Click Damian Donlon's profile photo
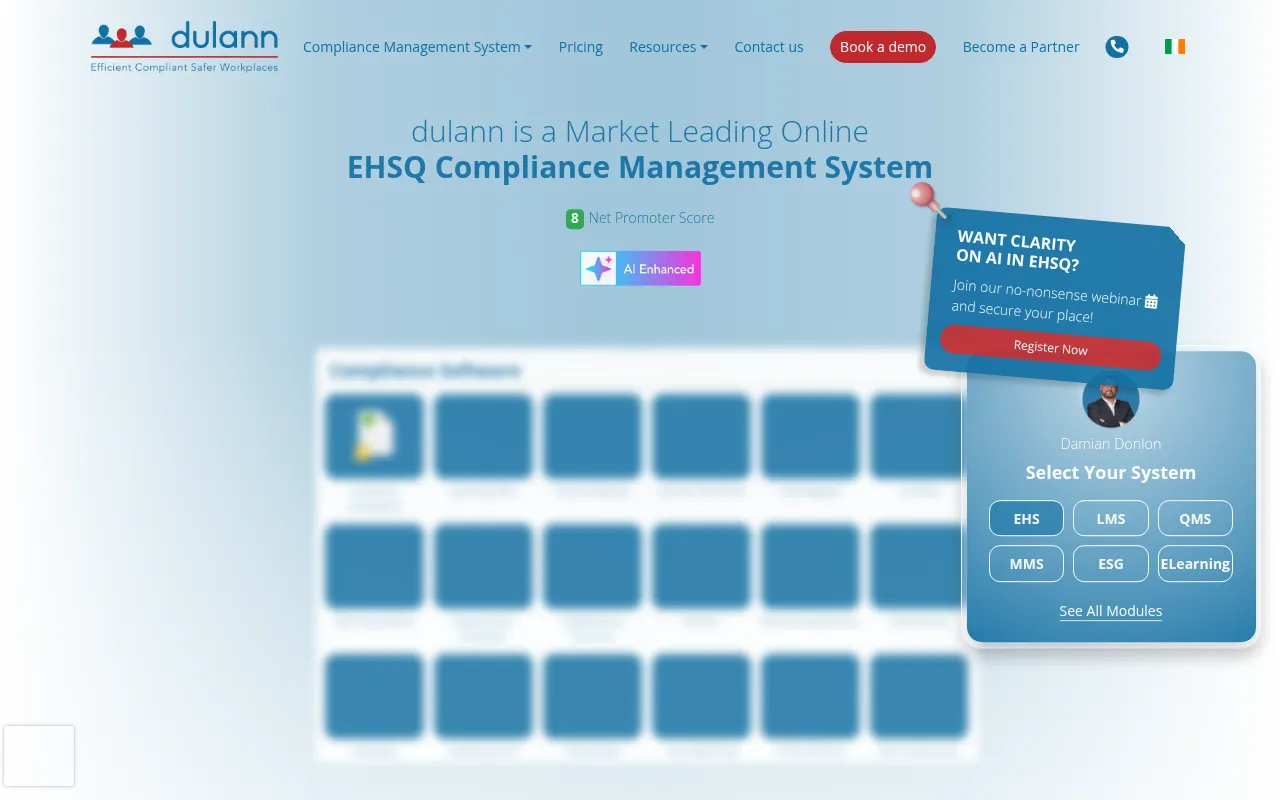The width and height of the screenshot is (1280, 800). (1111, 399)
